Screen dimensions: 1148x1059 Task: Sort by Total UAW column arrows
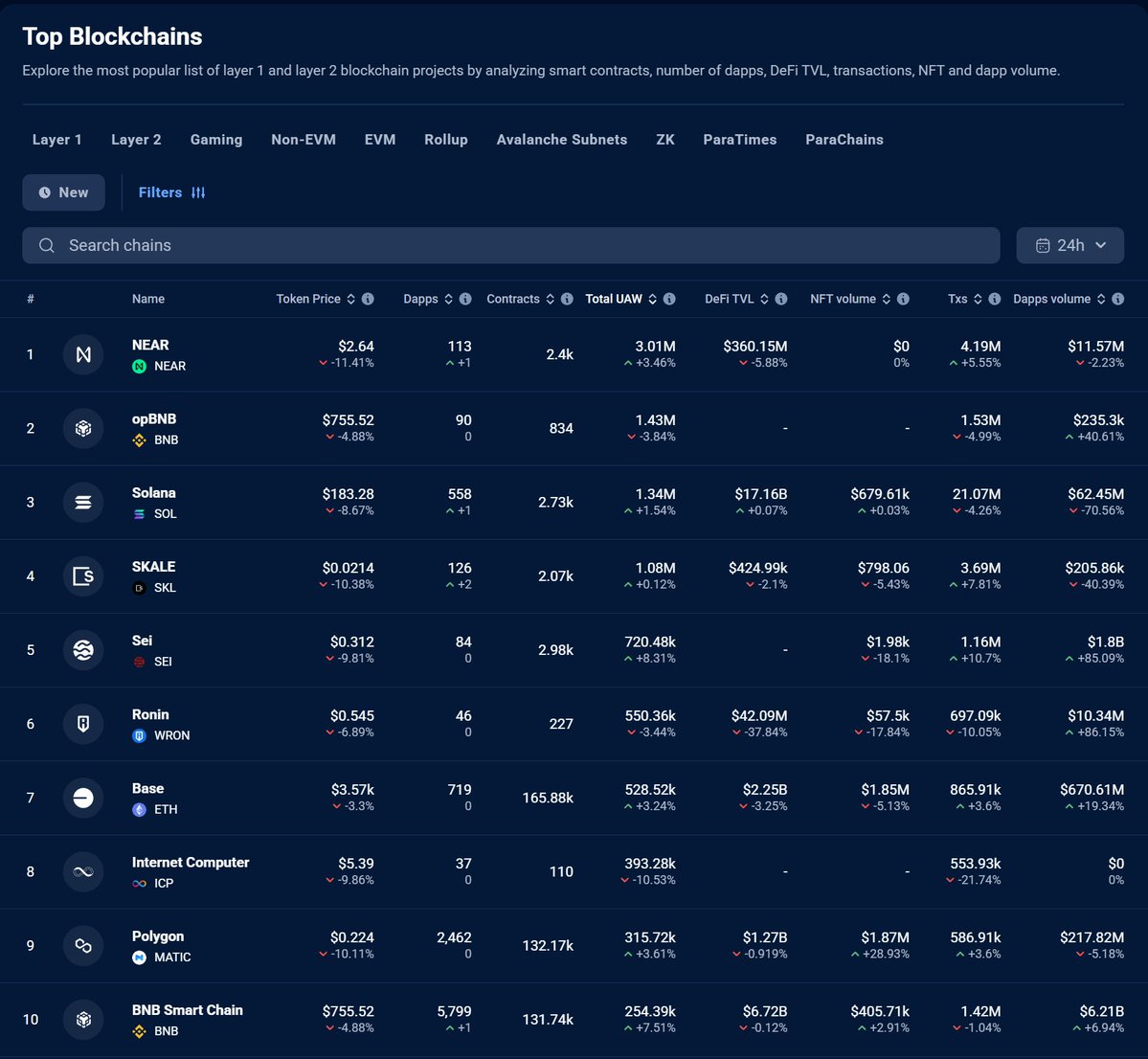tap(653, 299)
